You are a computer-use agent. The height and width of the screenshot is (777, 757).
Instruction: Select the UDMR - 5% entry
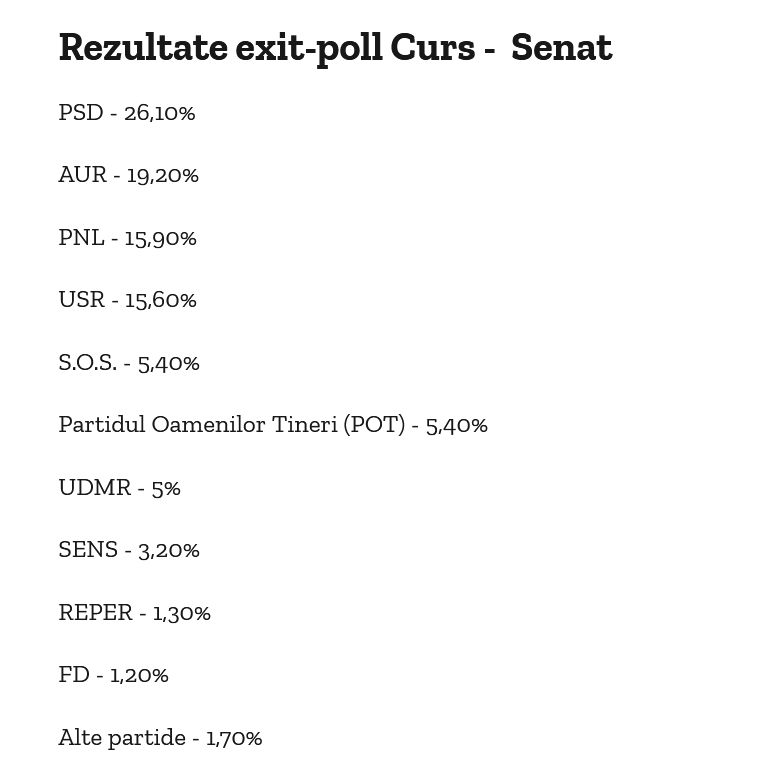pyautogui.click(x=119, y=488)
